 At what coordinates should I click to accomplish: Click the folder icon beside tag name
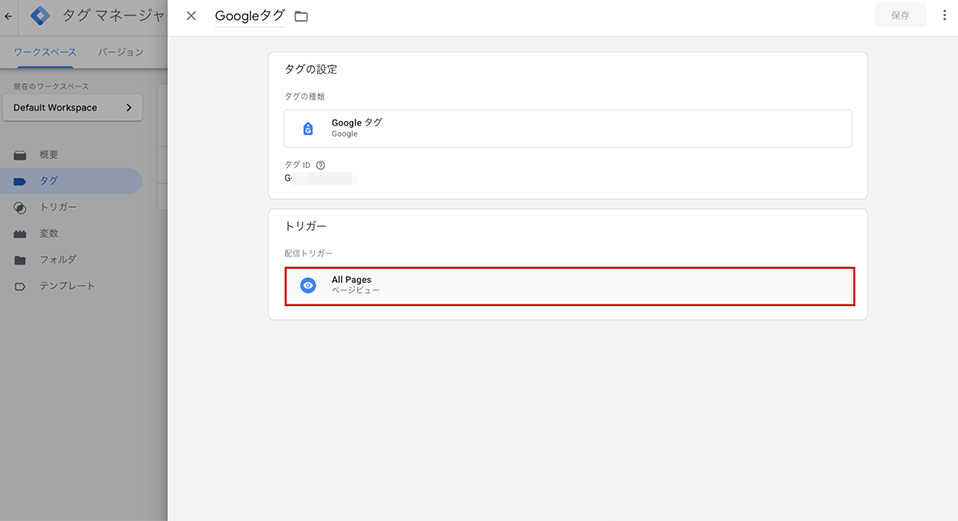pos(301,17)
